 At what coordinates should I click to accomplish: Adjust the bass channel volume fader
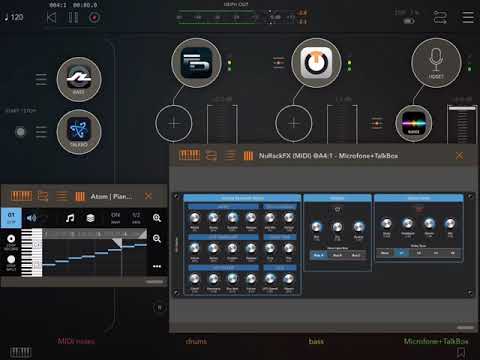pos(342,124)
